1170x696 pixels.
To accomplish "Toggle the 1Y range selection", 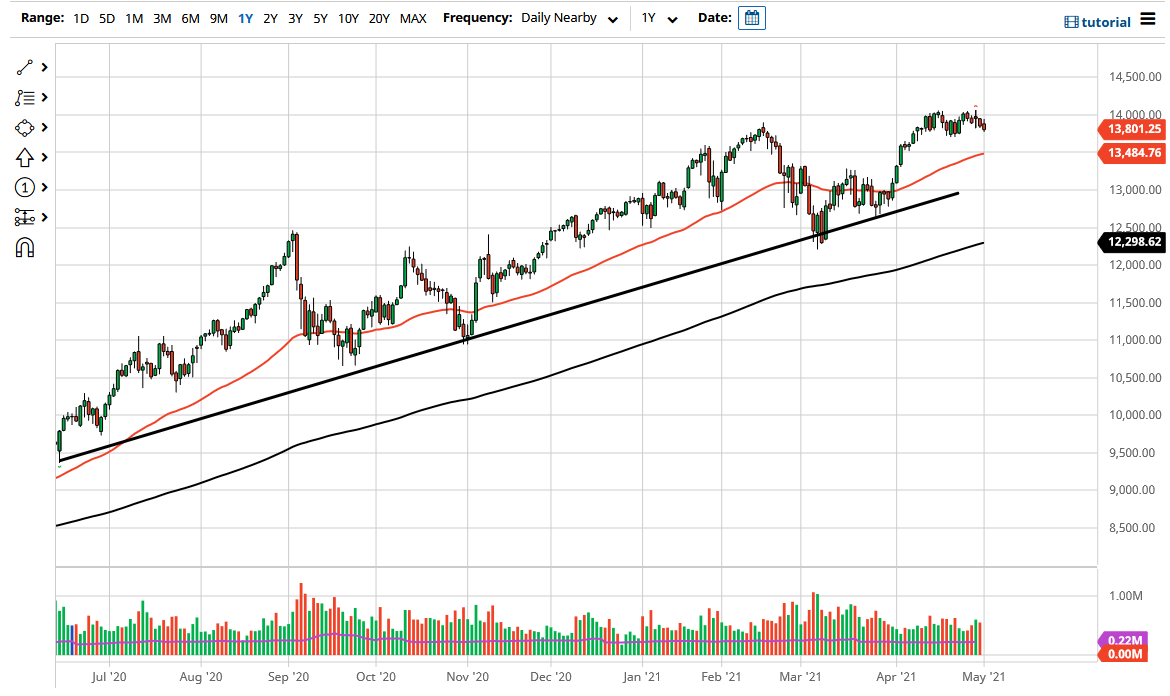I will click(x=245, y=18).
